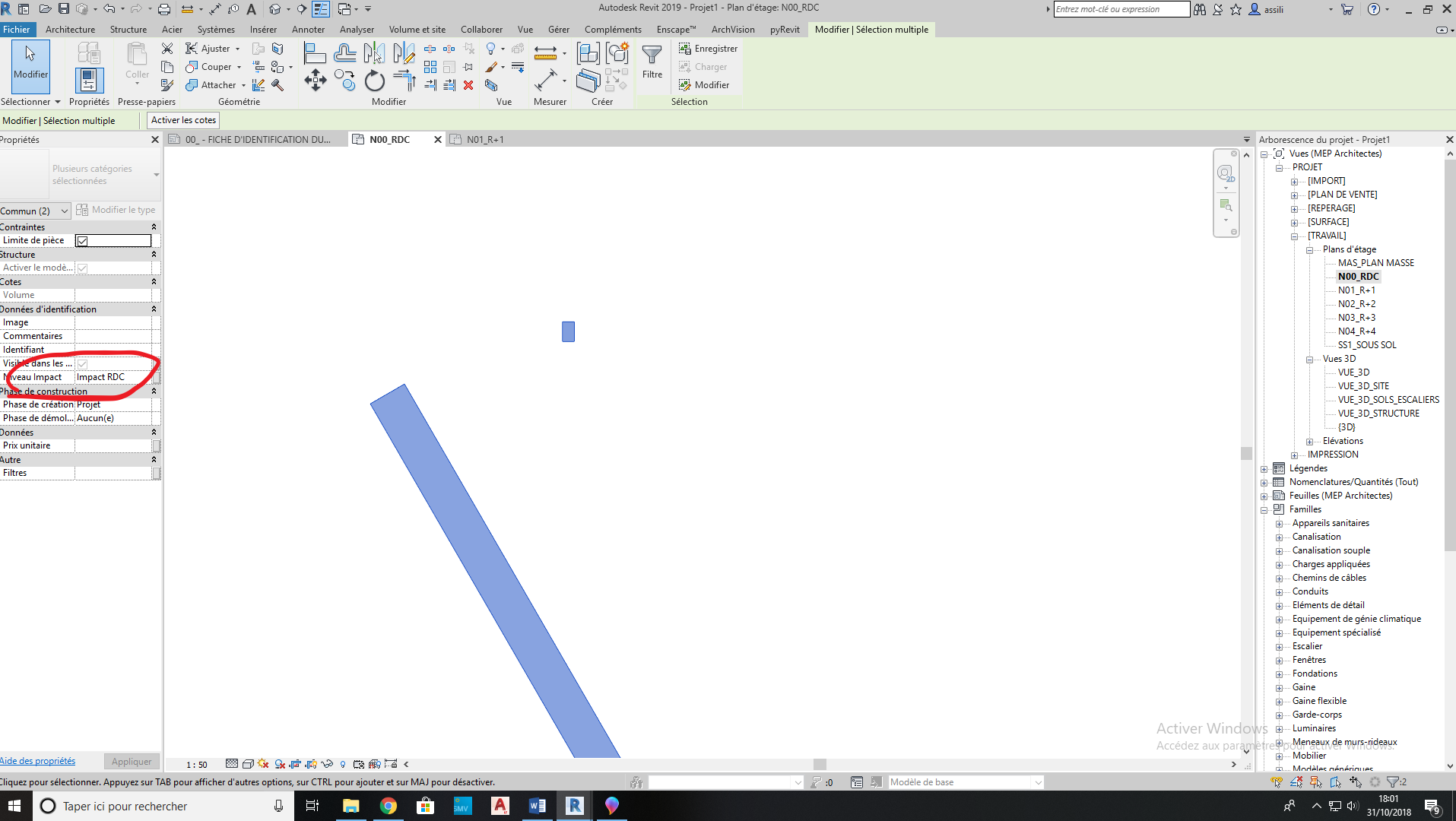Toggle the Activer le modèle checkbox
Screen dimensions: 1456x821
click(83, 268)
